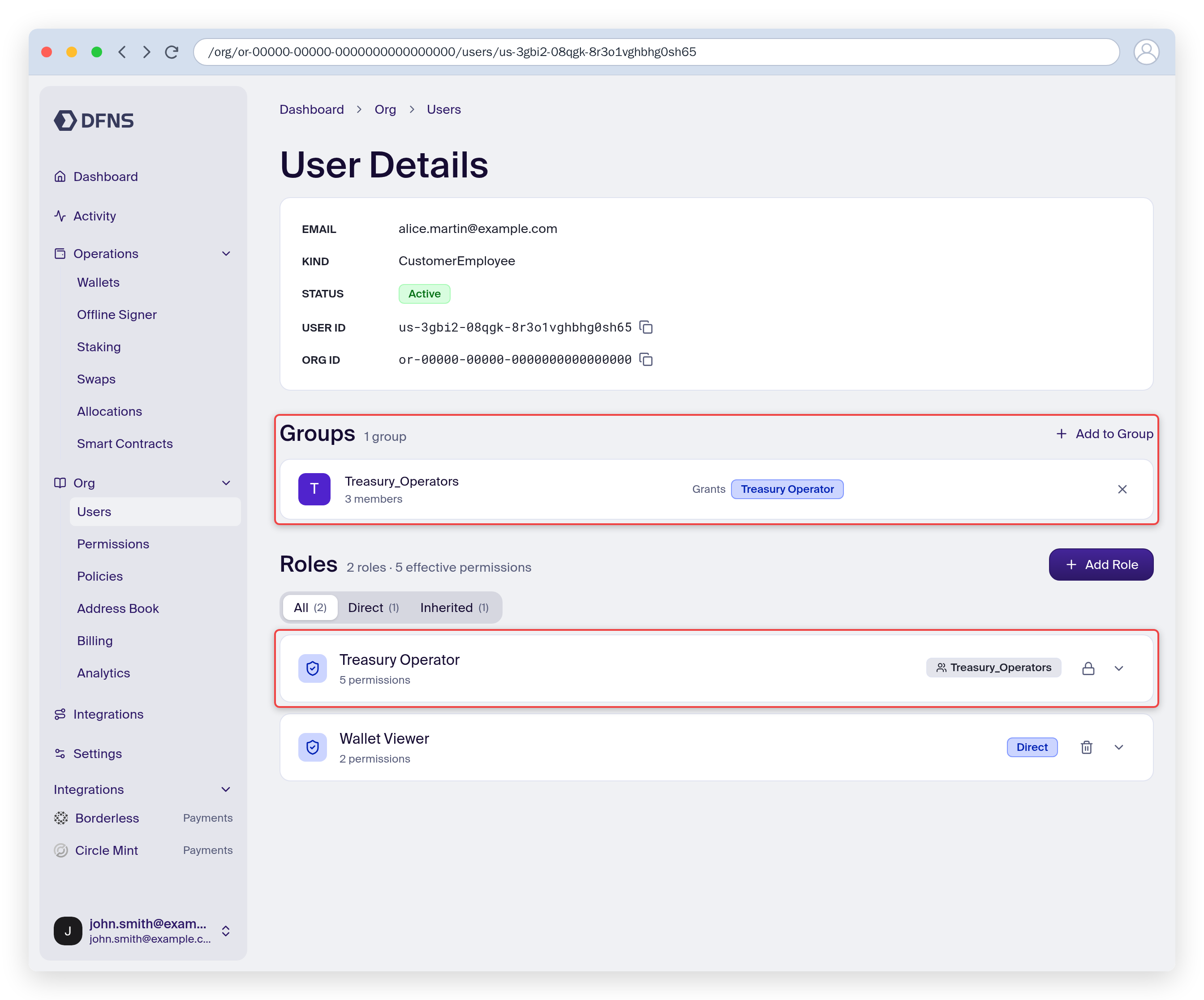This screenshot has height=1000, width=1204.
Task: Expand the Treasury Operator role details
Action: [1118, 668]
